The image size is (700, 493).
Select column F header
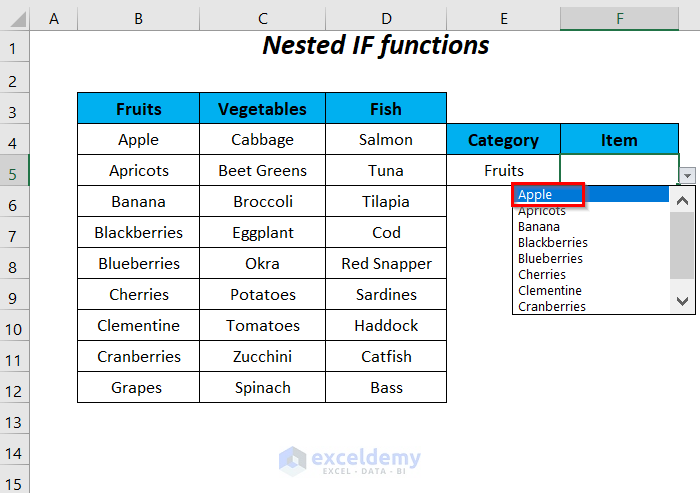click(620, 18)
